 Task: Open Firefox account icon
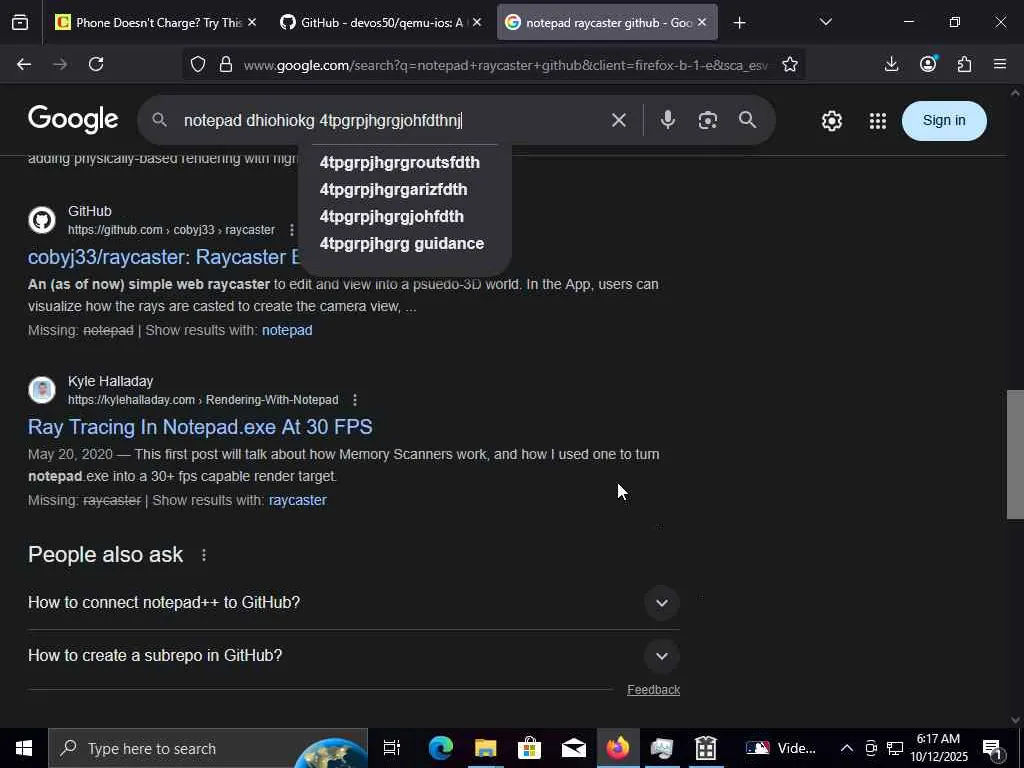pyautogui.click(x=928, y=64)
